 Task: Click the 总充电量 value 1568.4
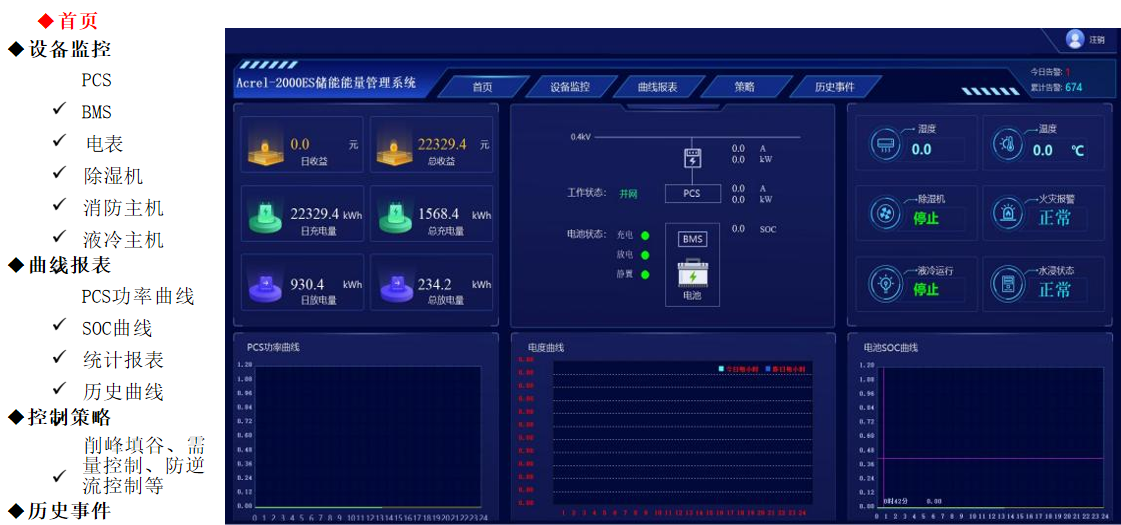point(439,214)
